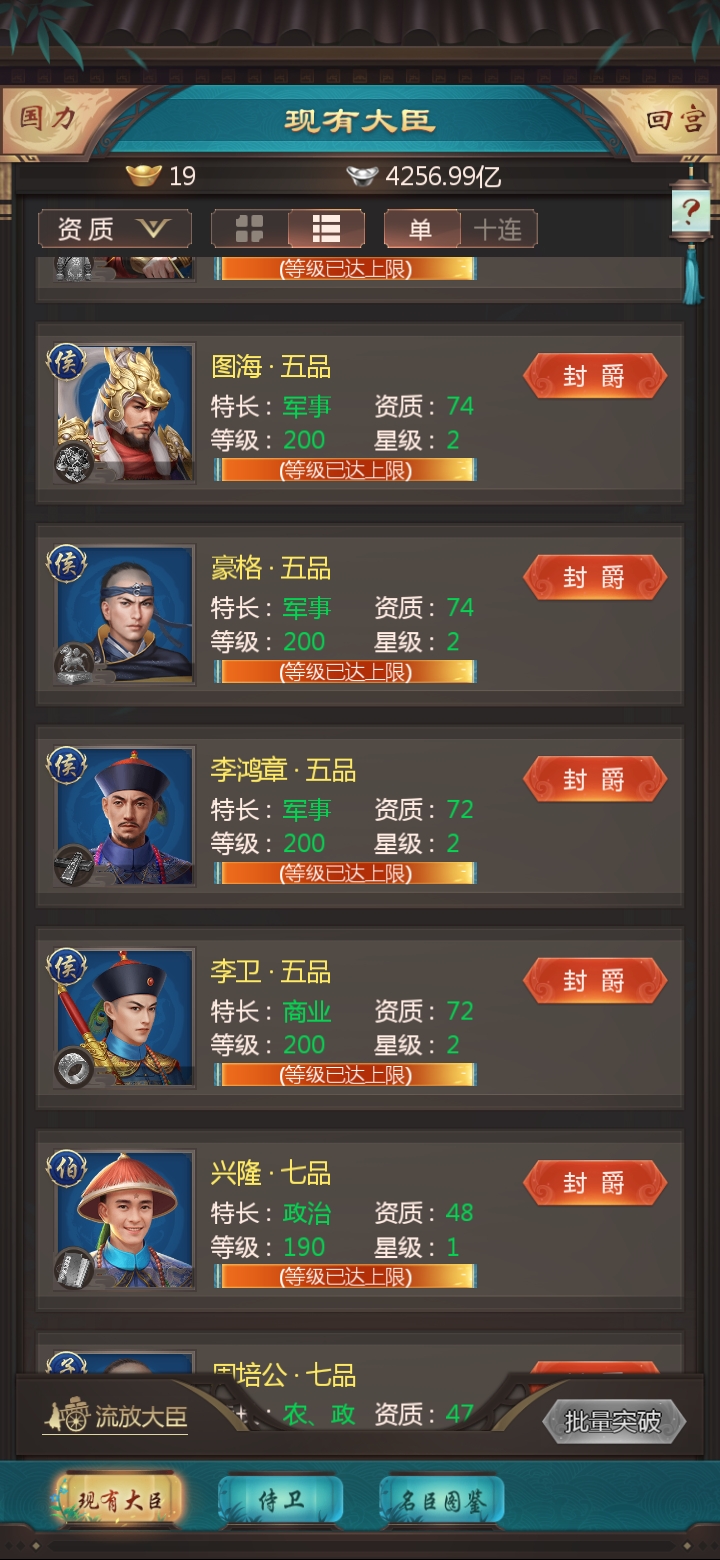Toggle to 单 single mode
This screenshot has height=1560, width=720.
pyautogui.click(x=422, y=229)
